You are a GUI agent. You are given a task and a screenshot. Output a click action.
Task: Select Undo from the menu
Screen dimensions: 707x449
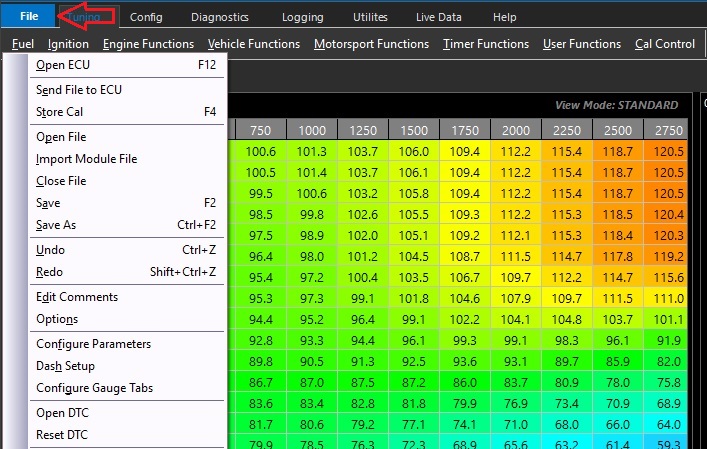(x=50, y=250)
